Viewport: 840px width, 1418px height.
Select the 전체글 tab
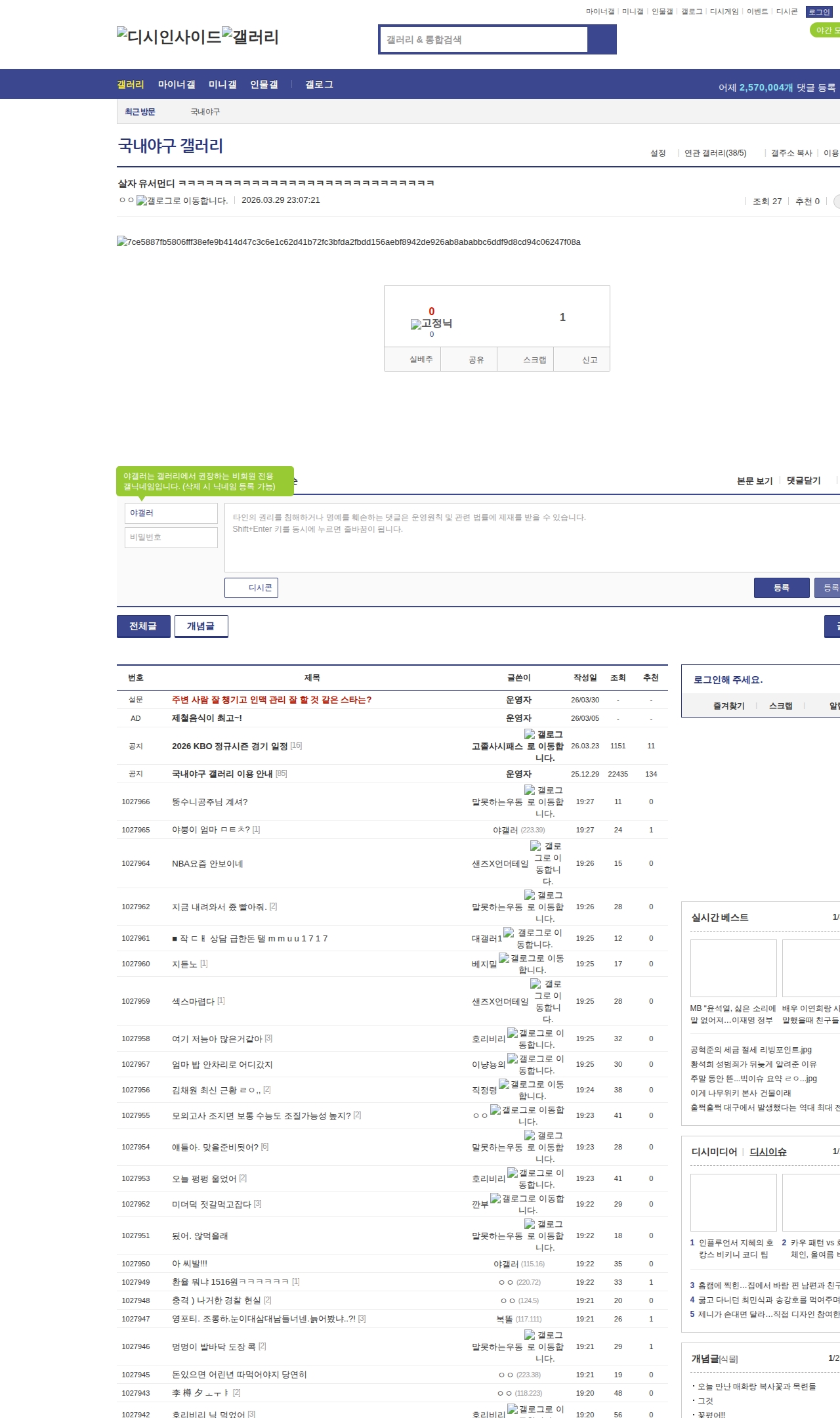[143, 626]
